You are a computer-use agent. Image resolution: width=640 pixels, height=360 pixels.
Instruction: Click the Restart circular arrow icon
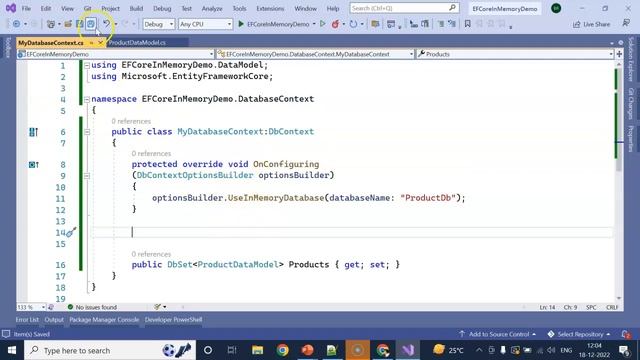(x=353, y=24)
